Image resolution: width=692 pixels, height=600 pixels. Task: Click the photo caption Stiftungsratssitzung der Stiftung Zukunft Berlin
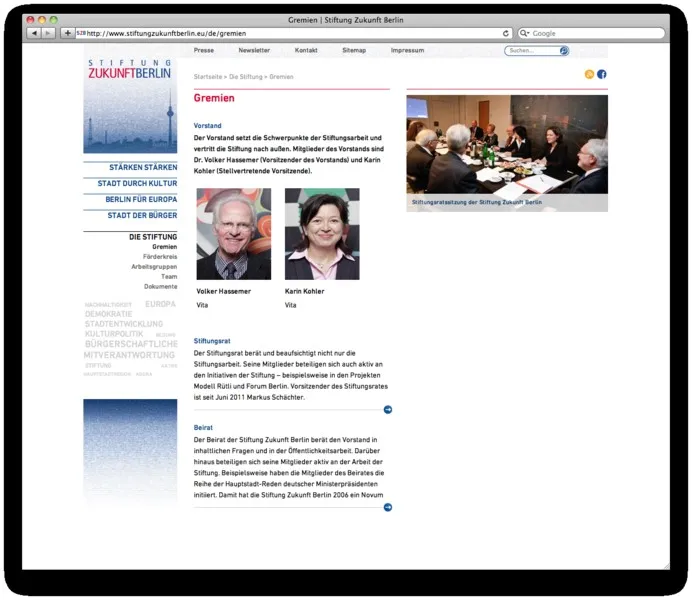point(477,202)
